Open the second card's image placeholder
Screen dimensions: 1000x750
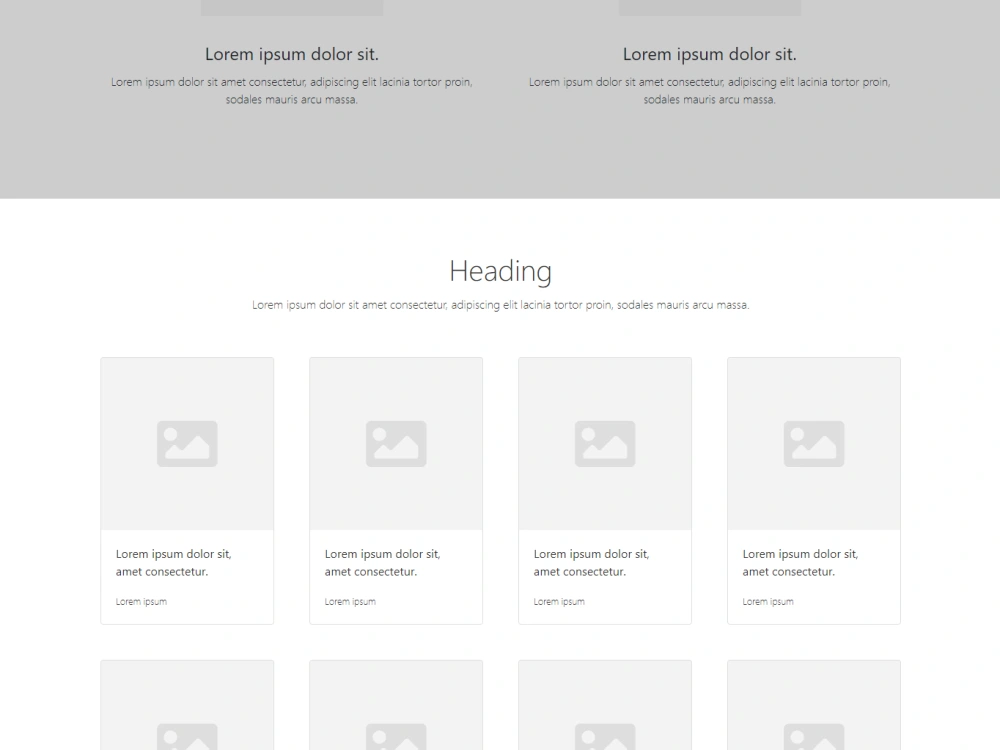tap(396, 443)
